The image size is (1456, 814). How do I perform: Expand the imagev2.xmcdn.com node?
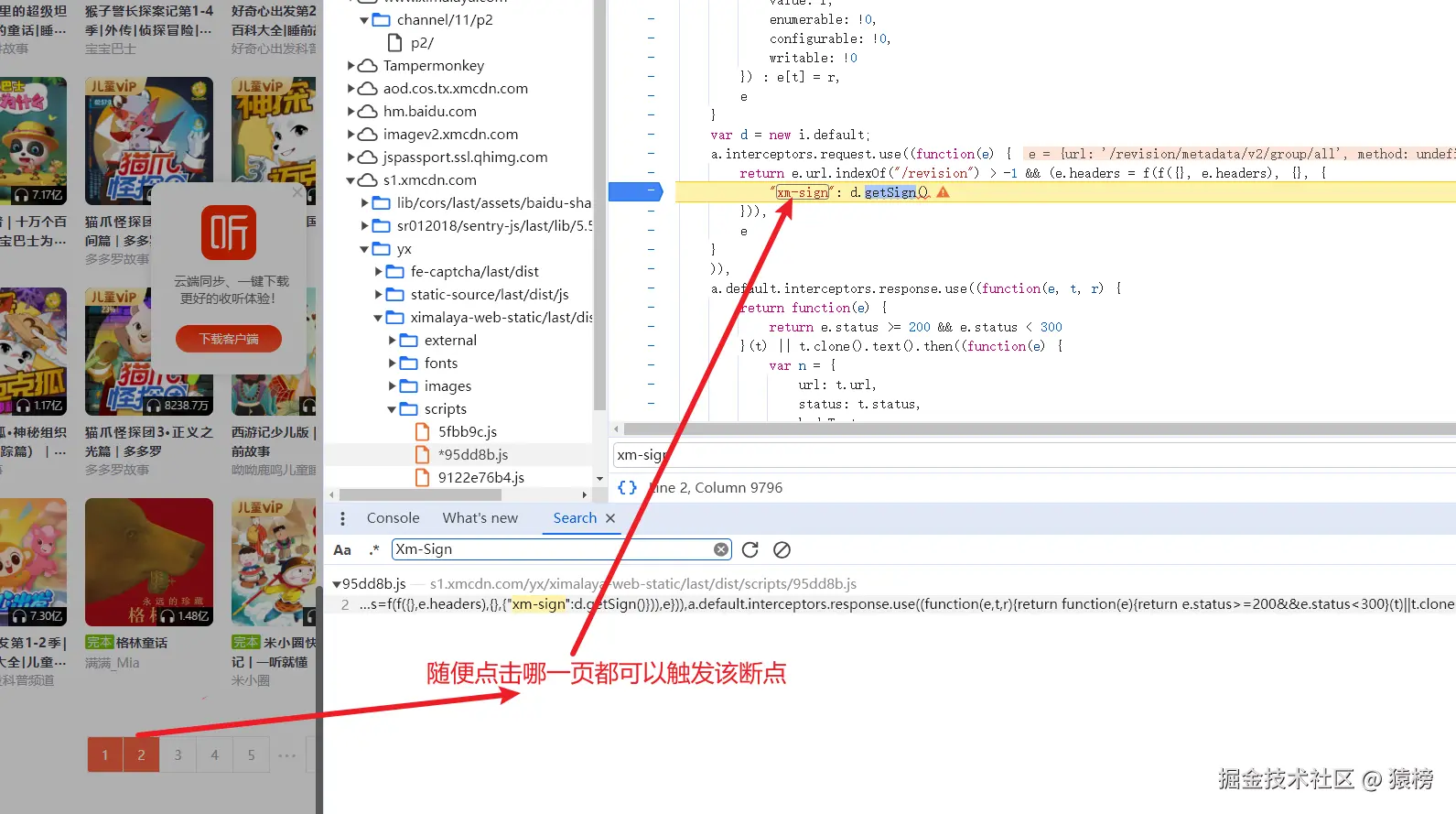click(351, 134)
